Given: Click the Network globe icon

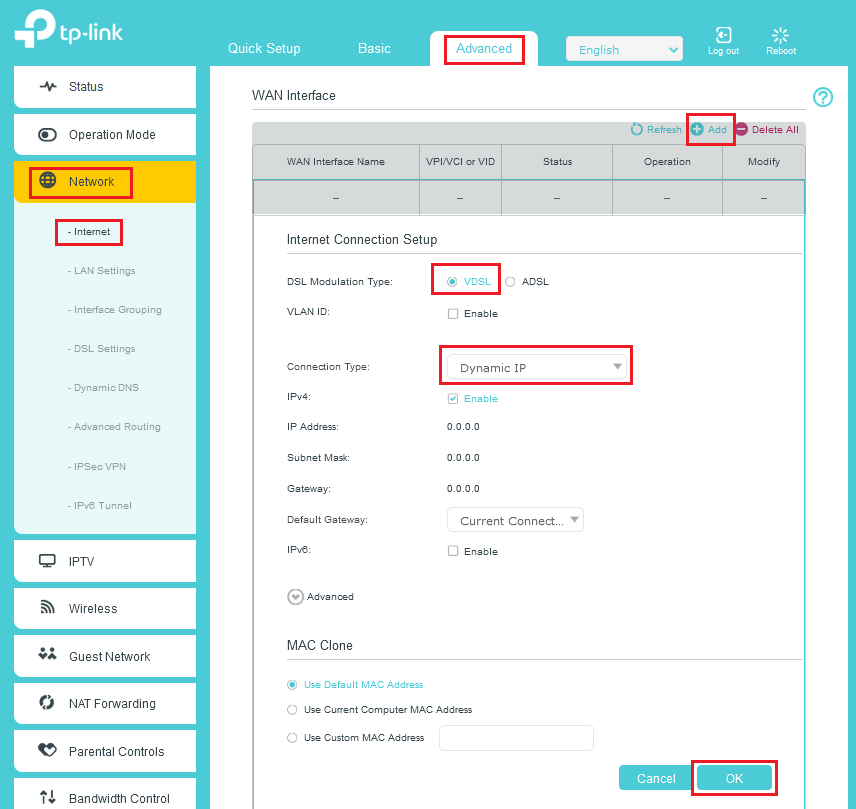Looking at the screenshot, I should click(47, 180).
